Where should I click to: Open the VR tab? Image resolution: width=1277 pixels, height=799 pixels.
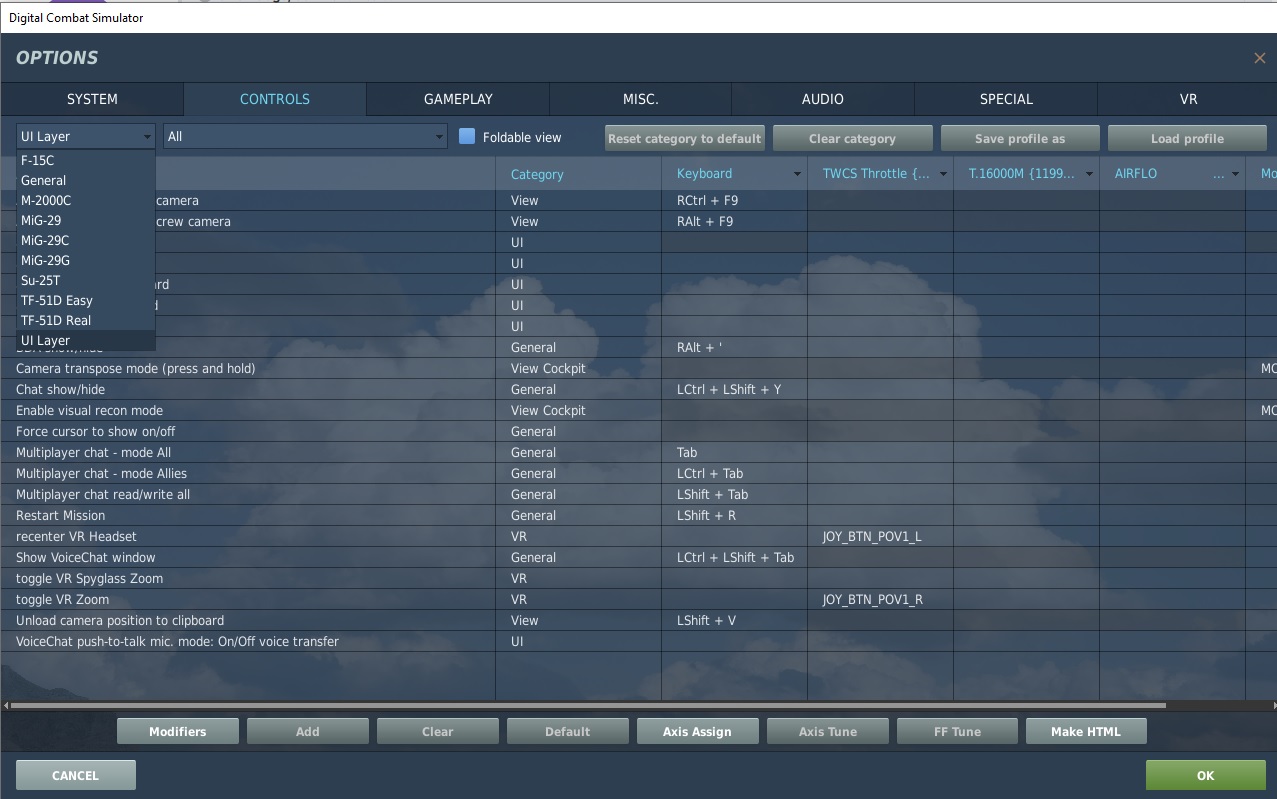(1188, 99)
